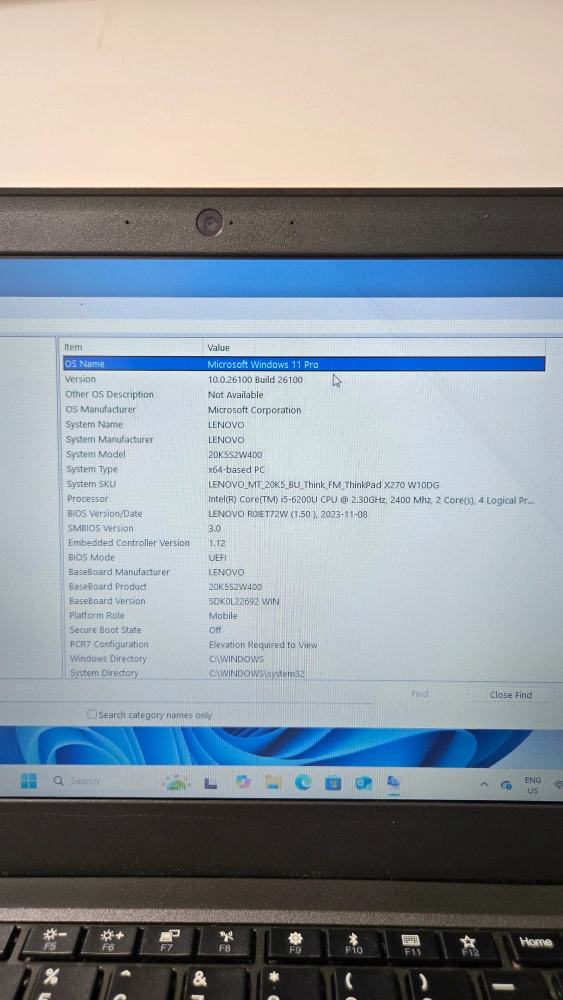Open Copilot from the taskbar

tap(242, 782)
